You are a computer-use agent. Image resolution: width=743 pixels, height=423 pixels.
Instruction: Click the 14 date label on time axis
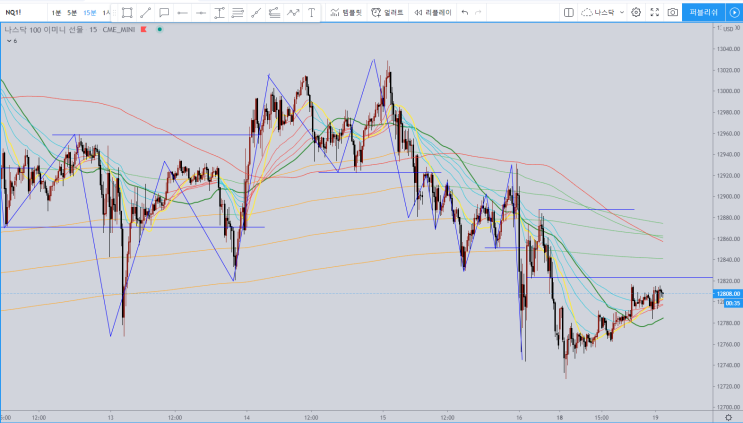point(247,418)
